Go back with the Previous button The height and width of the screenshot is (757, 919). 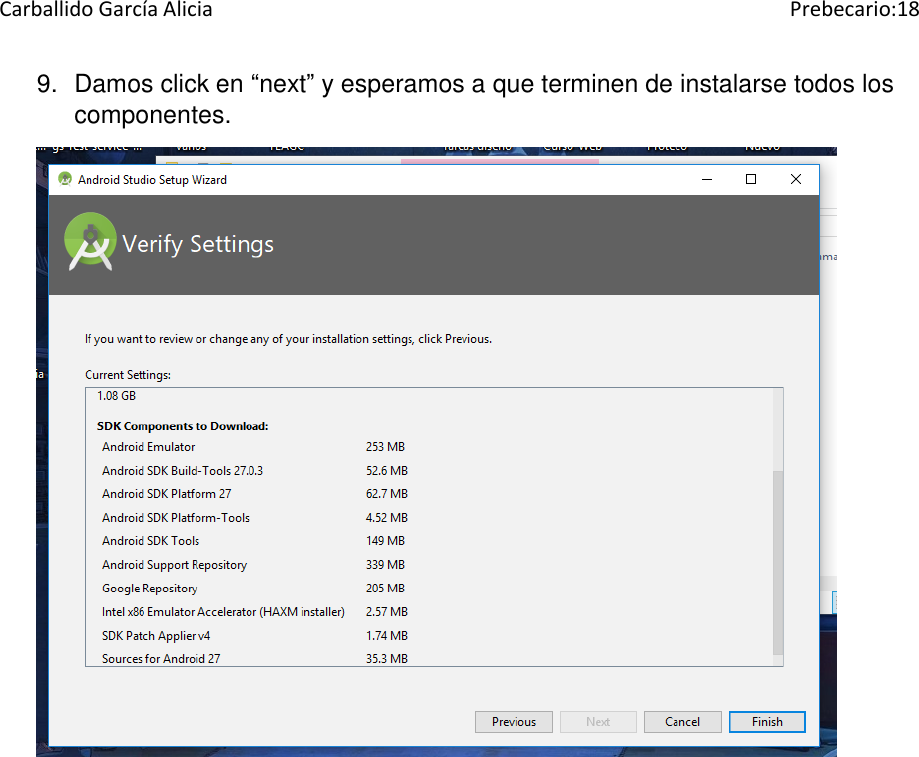point(513,722)
